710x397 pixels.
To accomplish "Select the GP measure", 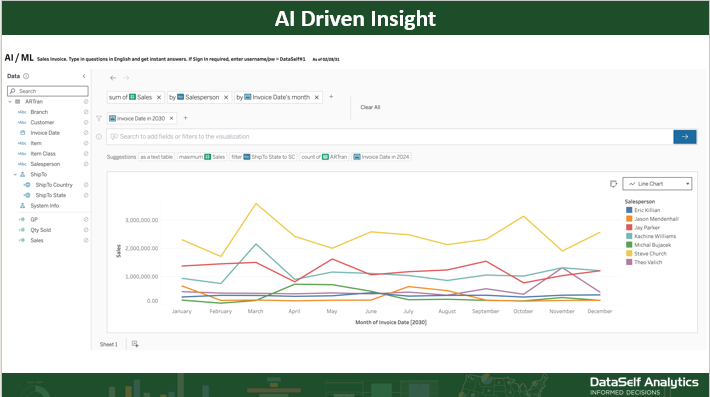I will (x=34, y=220).
